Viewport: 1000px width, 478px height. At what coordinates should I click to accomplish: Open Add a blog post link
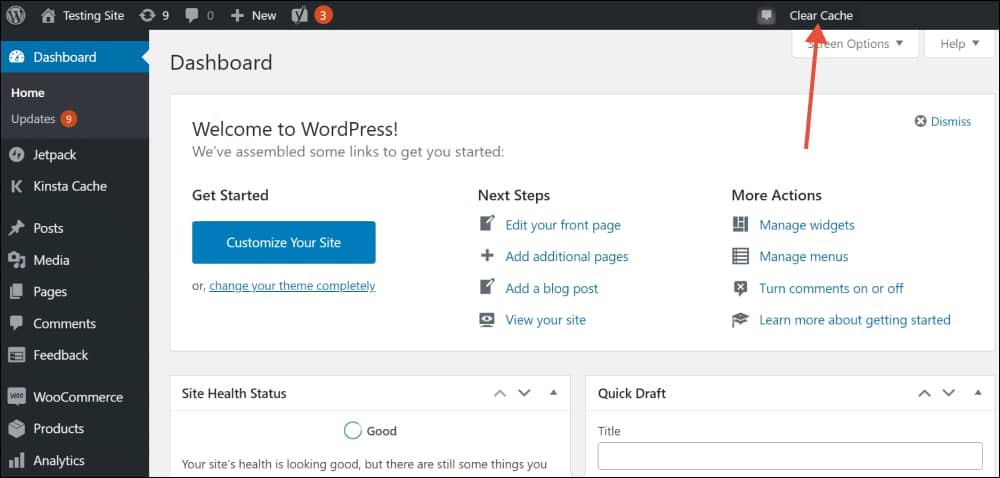[552, 289]
